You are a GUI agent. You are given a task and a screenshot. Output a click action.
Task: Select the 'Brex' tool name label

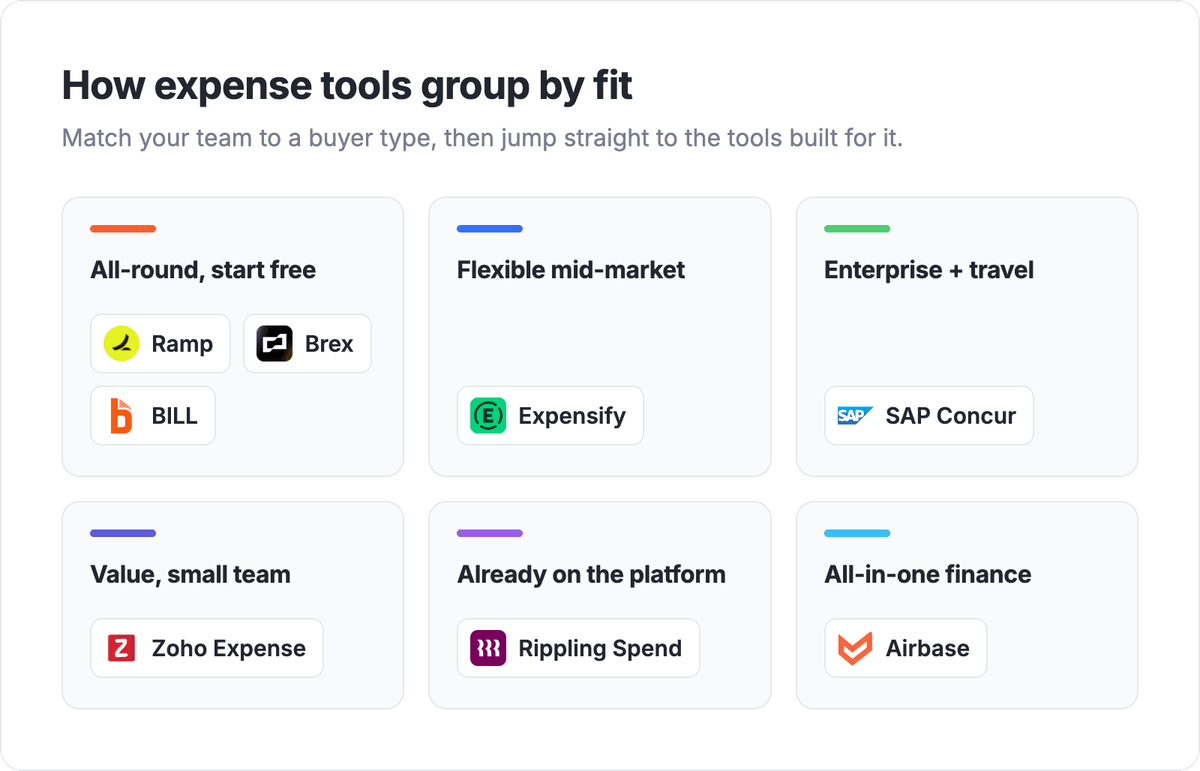coord(329,344)
